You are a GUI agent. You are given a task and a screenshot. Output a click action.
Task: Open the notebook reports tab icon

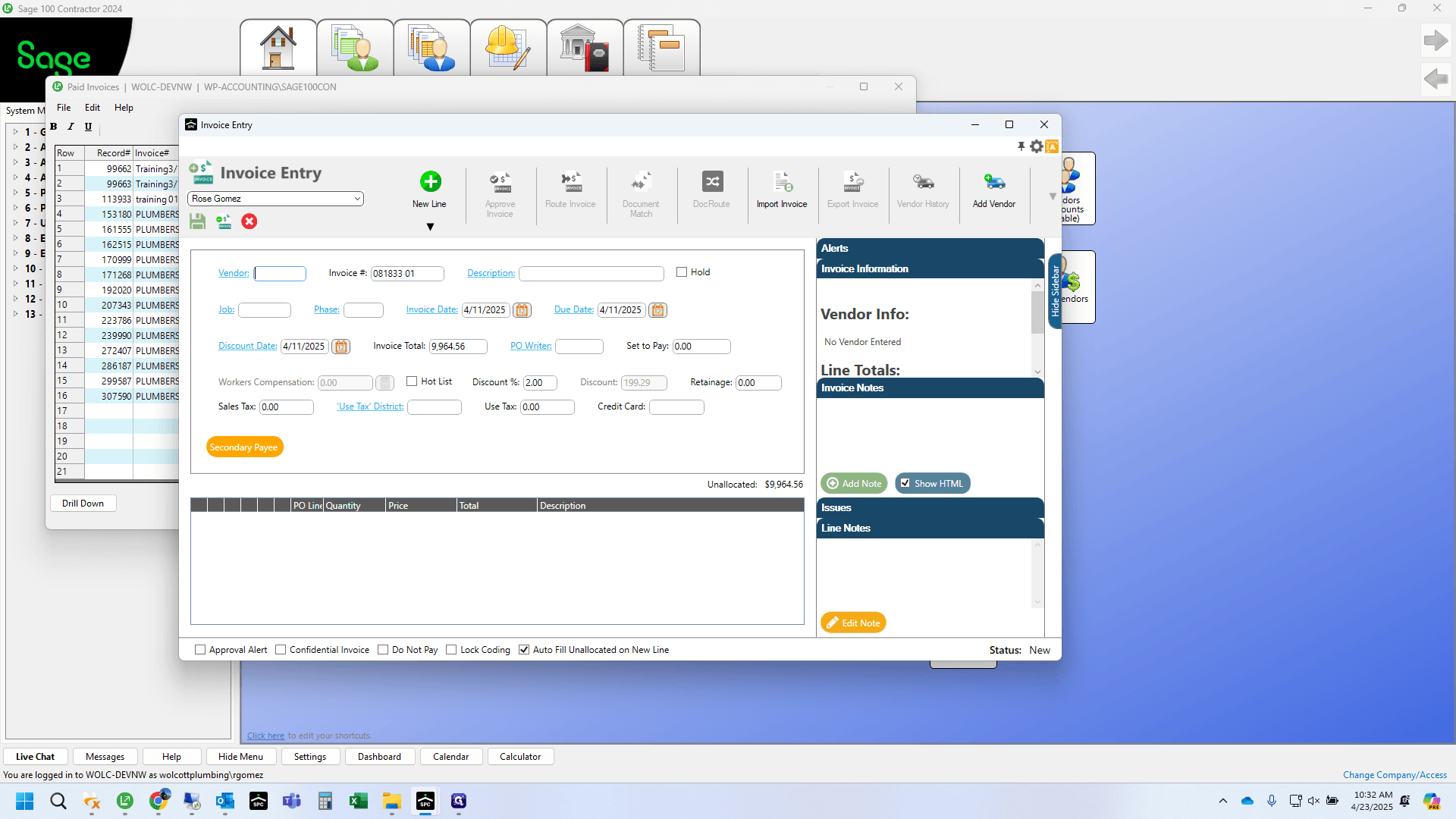[661, 48]
